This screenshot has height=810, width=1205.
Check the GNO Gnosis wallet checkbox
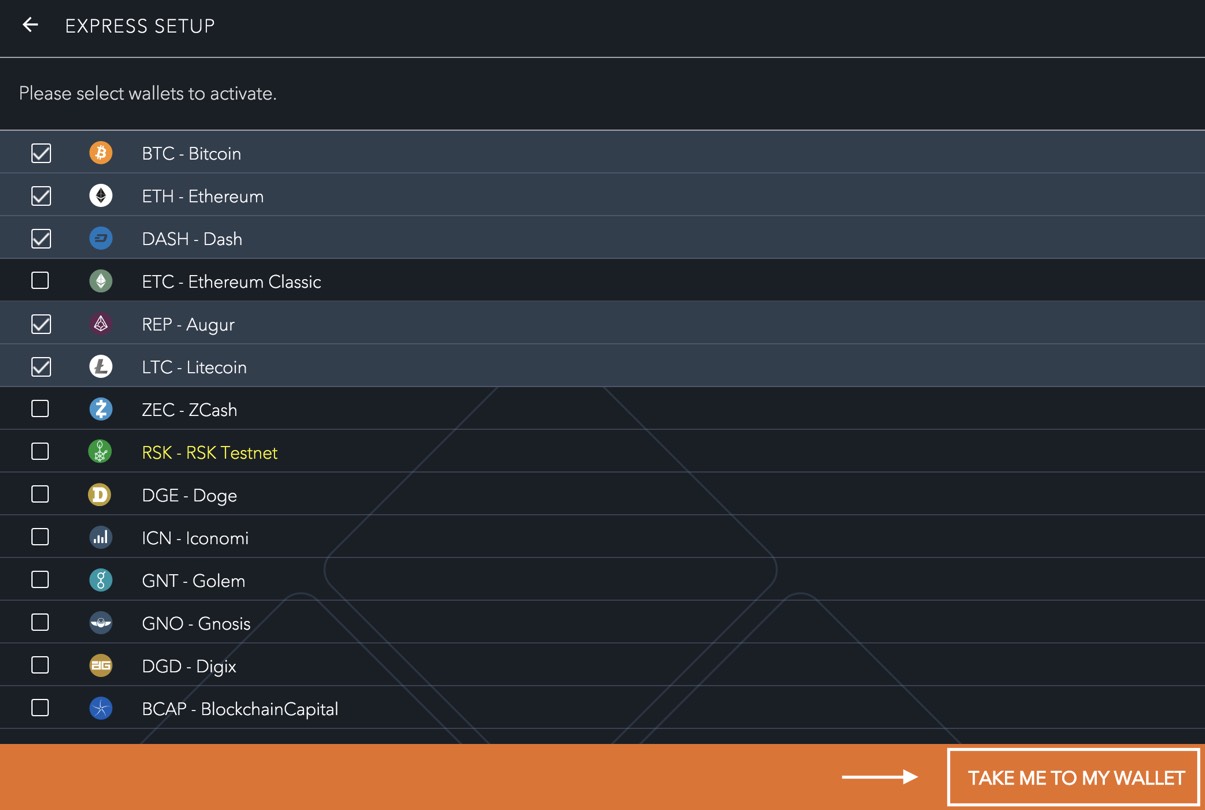(x=40, y=622)
